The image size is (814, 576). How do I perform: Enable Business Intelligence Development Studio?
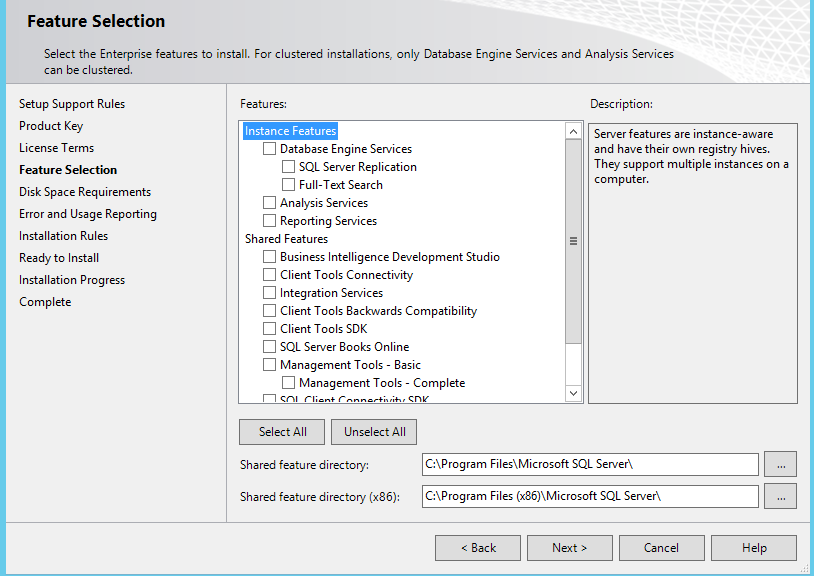pyautogui.click(x=269, y=257)
